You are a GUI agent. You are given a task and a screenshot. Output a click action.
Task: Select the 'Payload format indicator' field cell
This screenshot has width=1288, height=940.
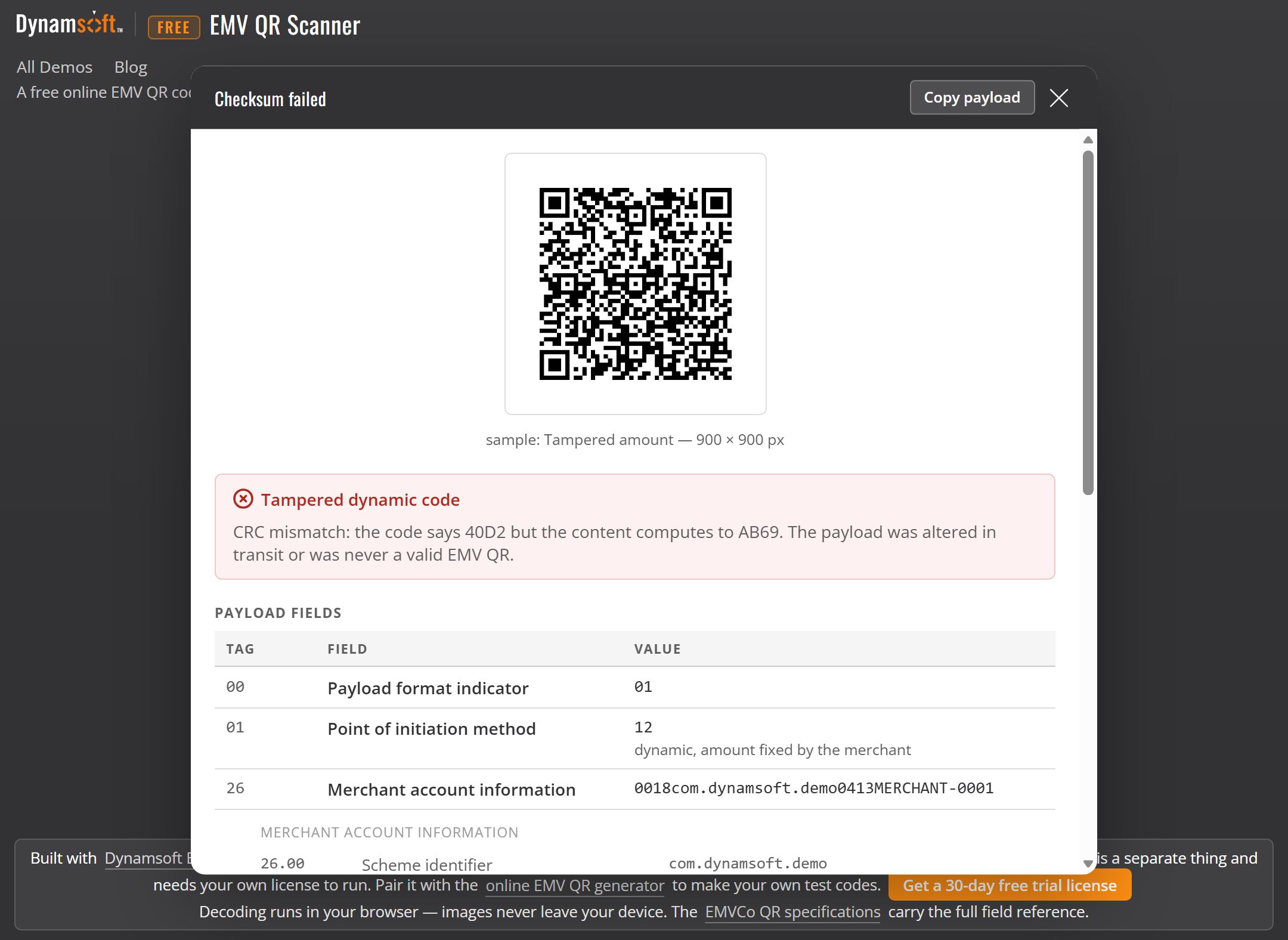[428, 688]
